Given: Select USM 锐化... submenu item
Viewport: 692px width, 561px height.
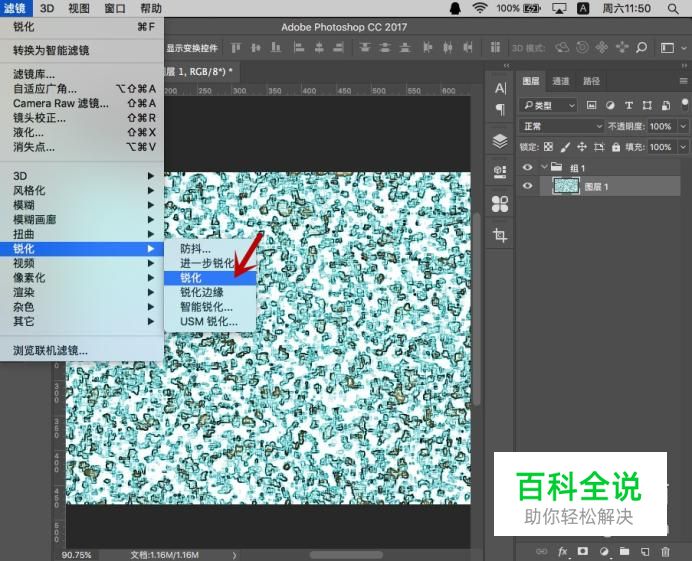Looking at the screenshot, I should (x=210, y=321).
